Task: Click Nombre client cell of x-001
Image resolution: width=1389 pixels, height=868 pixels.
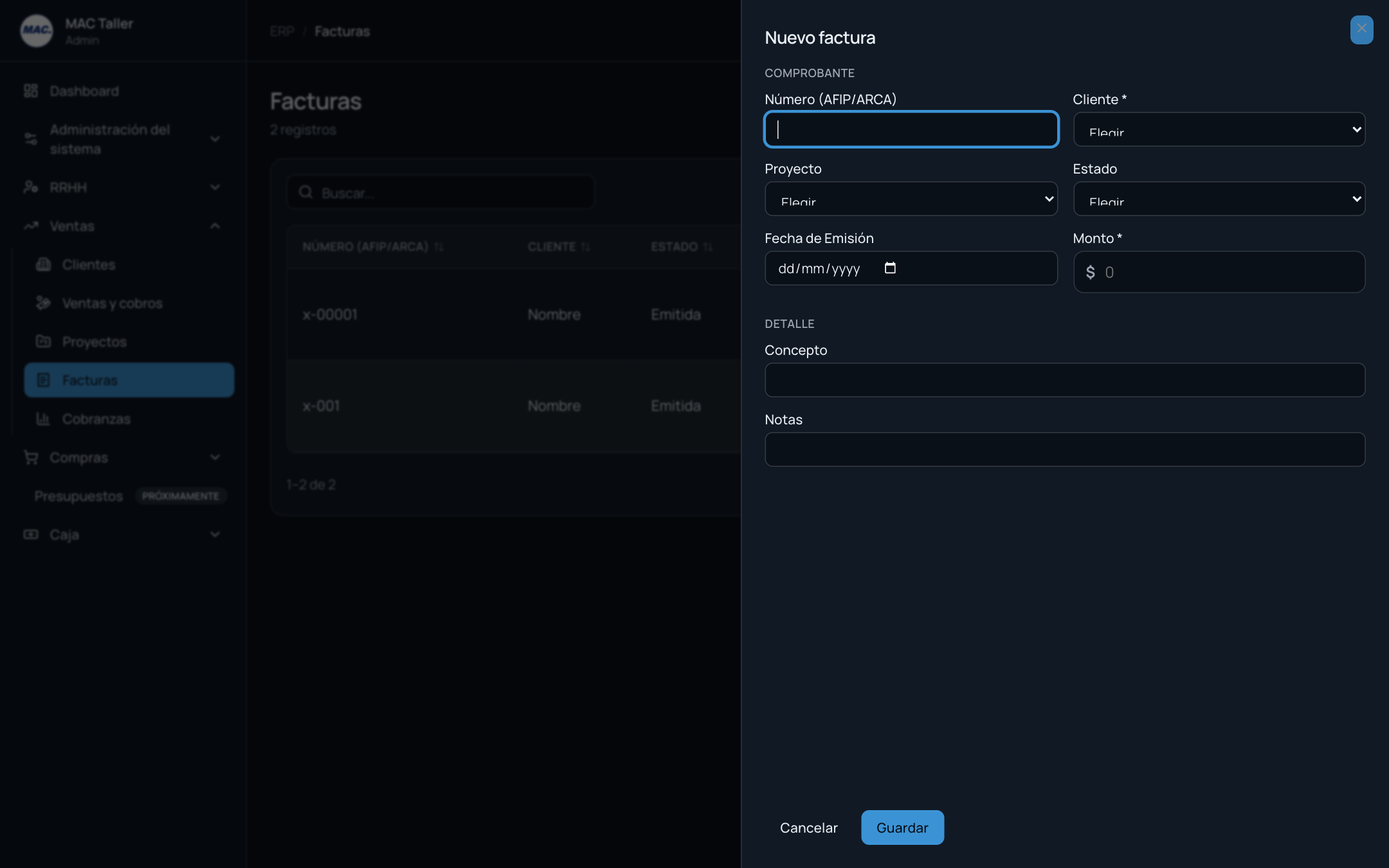Action: click(554, 406)
